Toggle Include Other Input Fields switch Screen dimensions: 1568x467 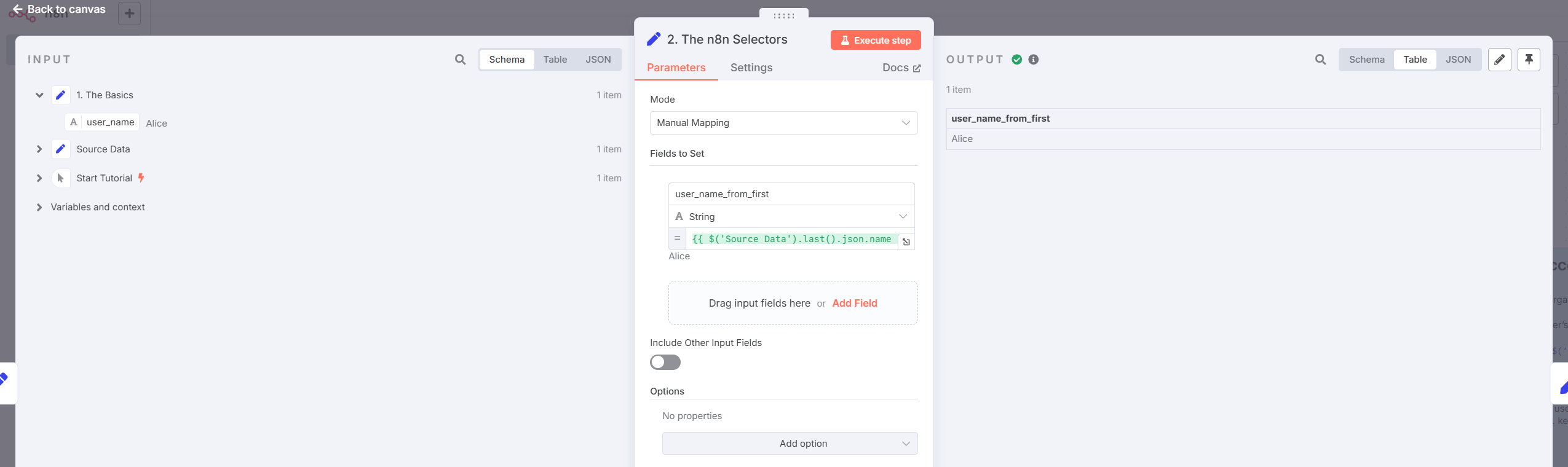[x=665, y=363]
